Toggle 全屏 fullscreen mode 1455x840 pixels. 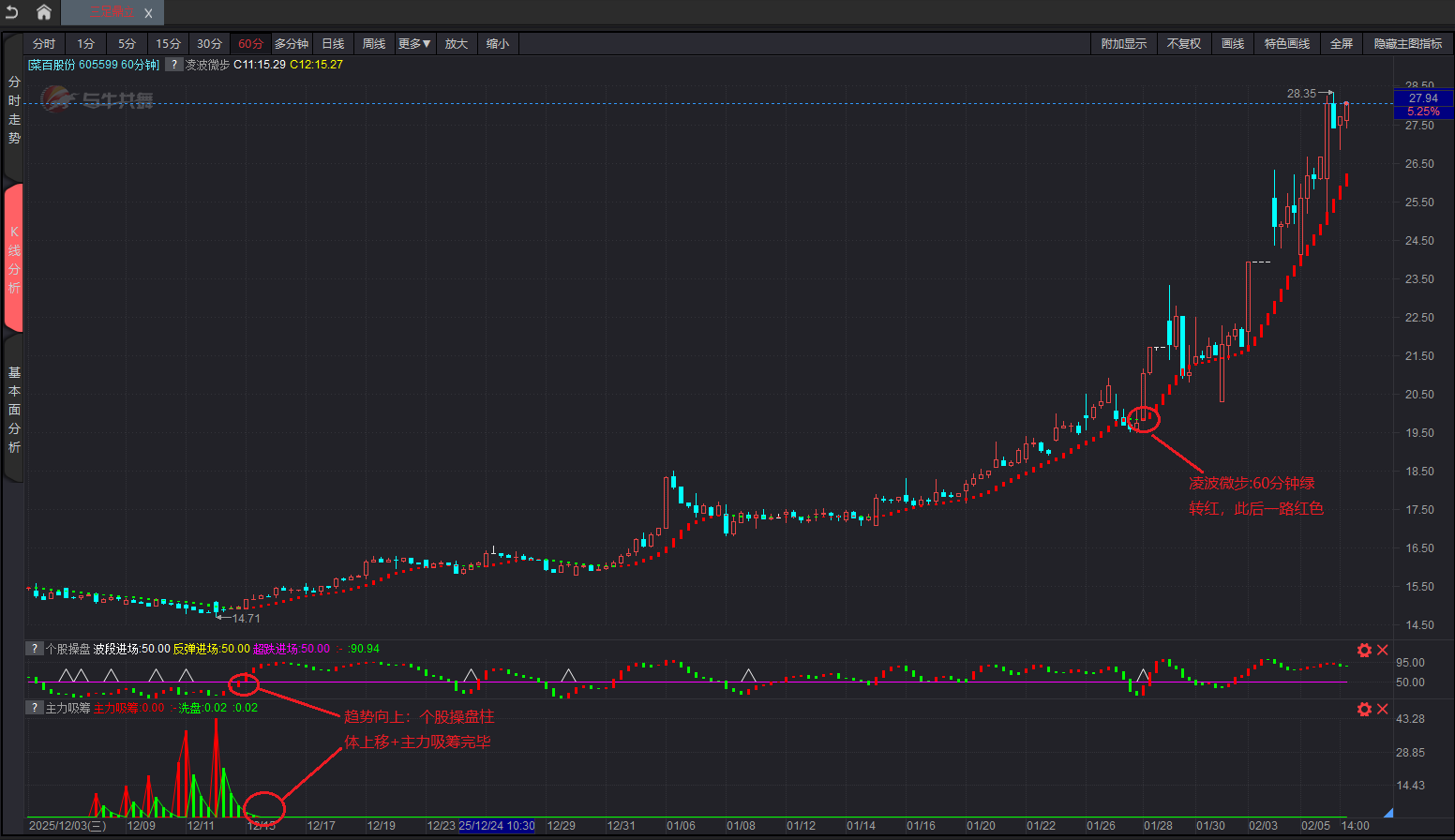(x=1341, y=44)
